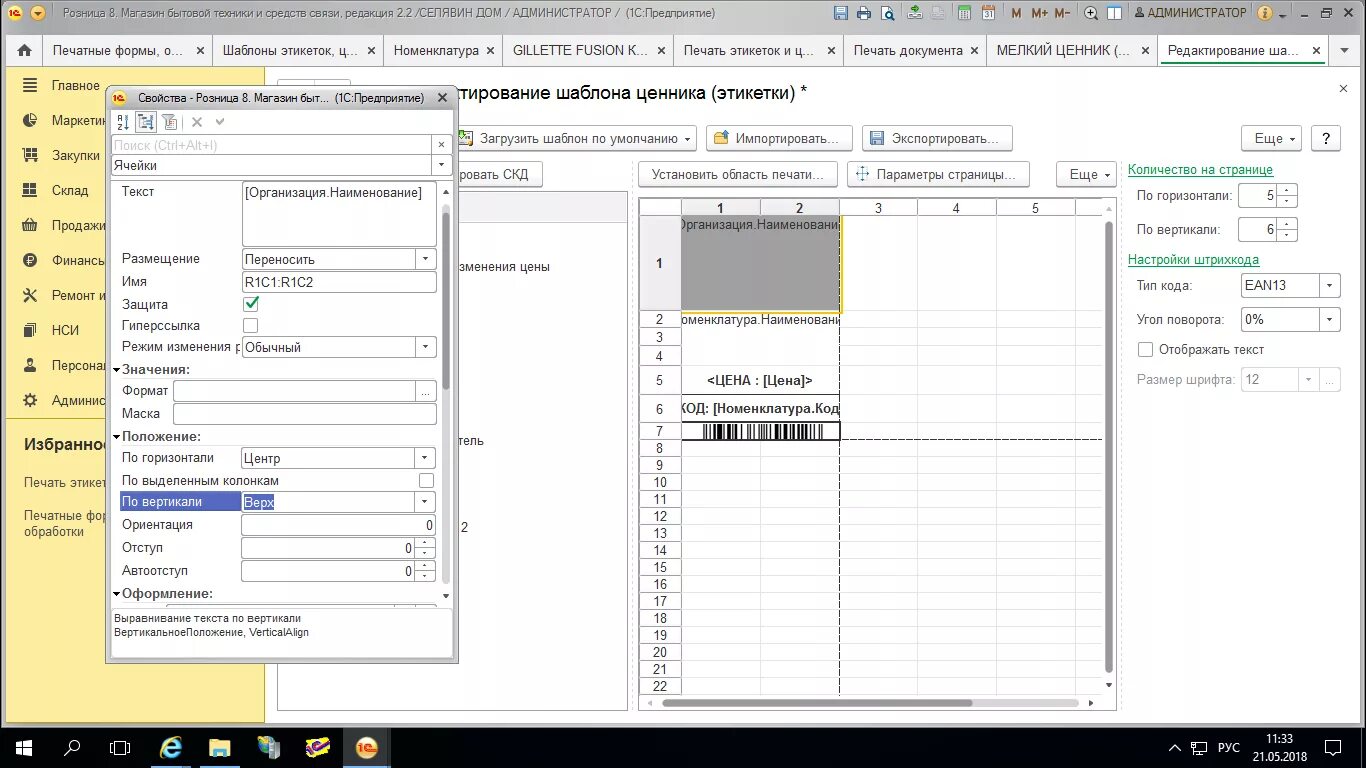Open the НСИ section in sidebar
Image resolution: width=1366 pixels, height=768 pixels.
click(x=65, y=330)
